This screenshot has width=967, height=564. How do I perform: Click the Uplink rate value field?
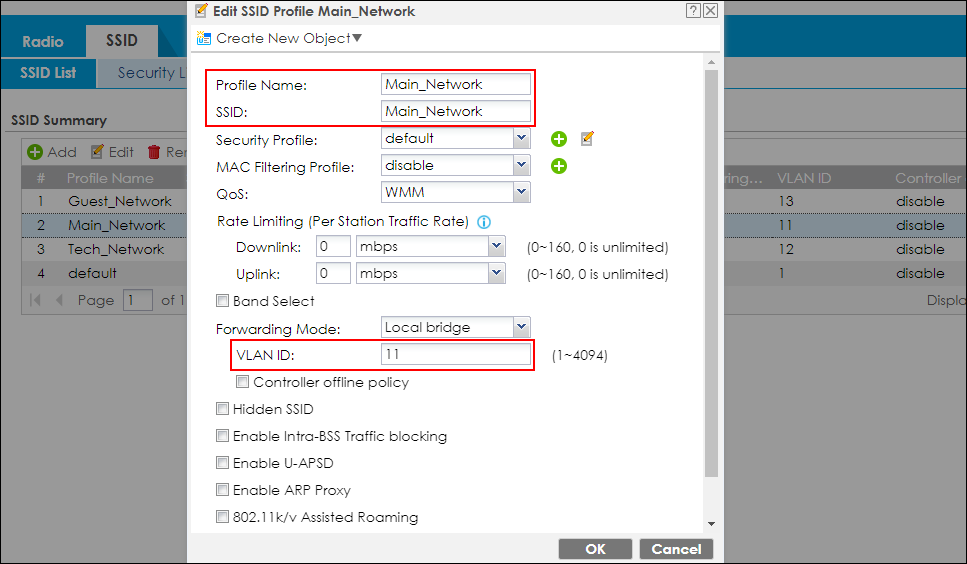point(333,274)
